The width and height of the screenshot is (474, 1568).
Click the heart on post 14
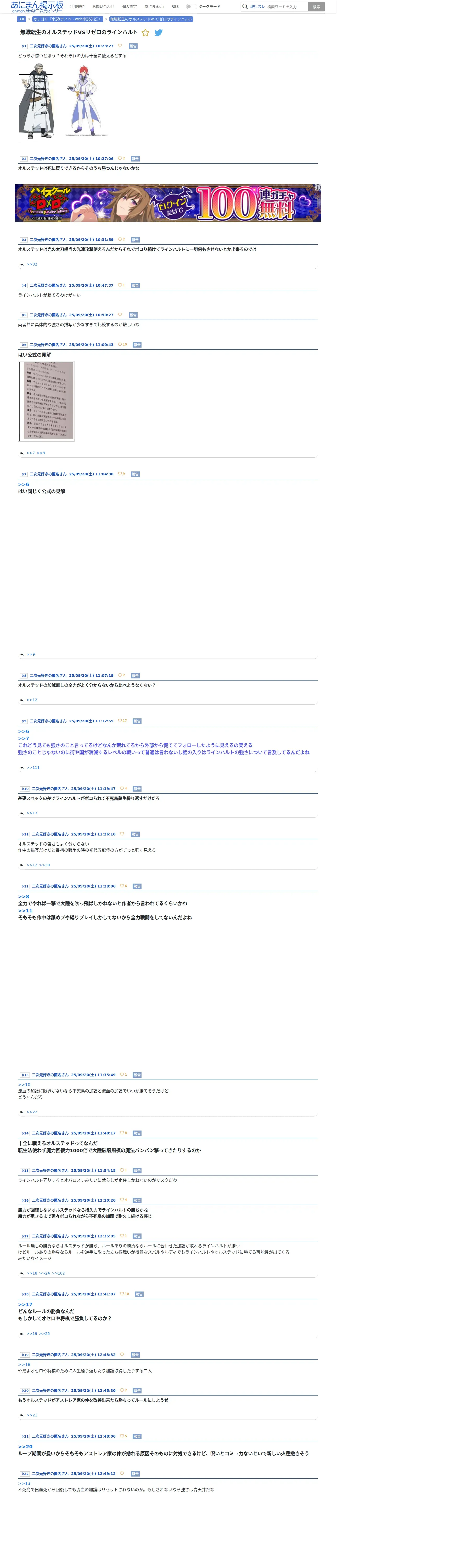(122, 1133)
